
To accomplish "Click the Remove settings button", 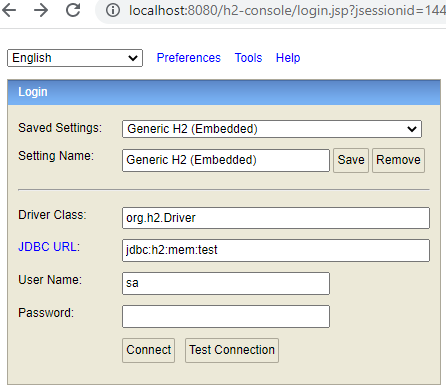I will pyautogui.click(x=398, y=160).
